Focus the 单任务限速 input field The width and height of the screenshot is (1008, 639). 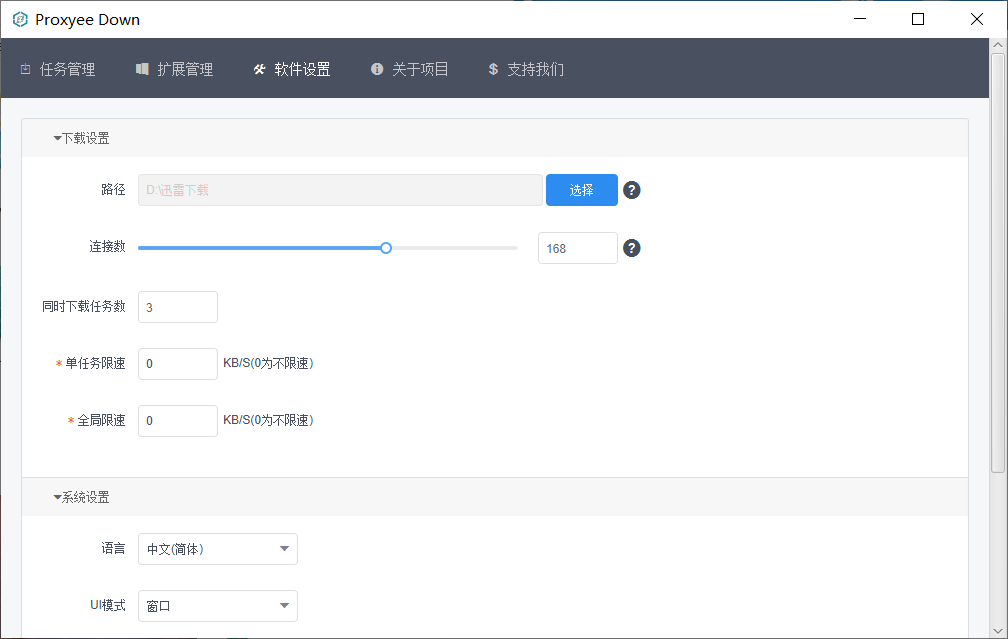(x=177, y=364)
